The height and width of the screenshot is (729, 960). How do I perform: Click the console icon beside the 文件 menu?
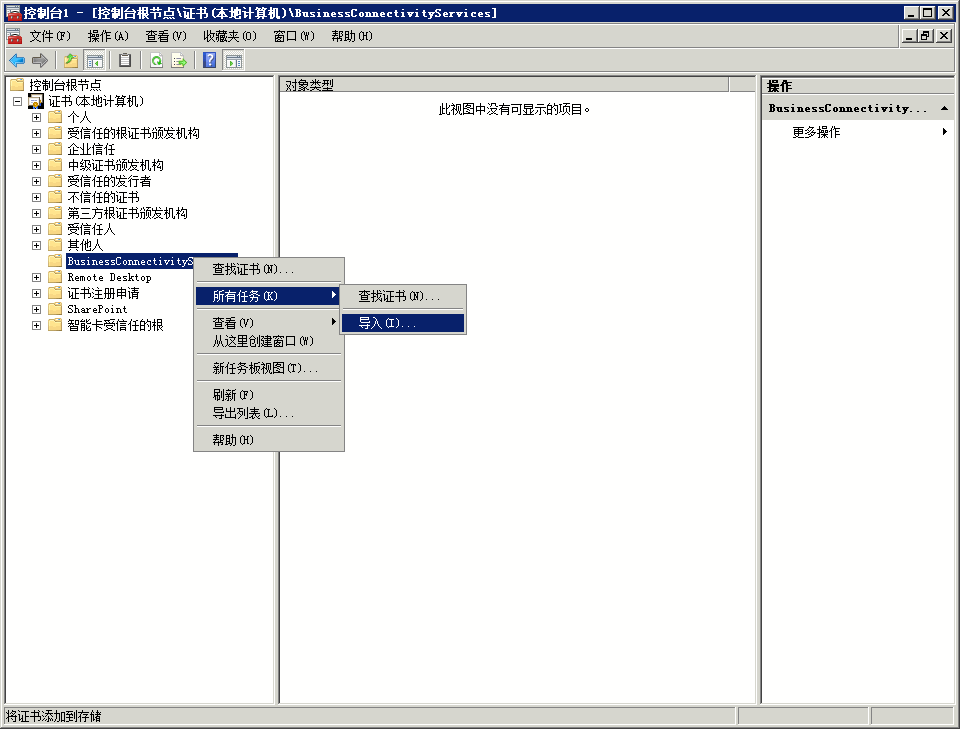[x=14, y=37]
